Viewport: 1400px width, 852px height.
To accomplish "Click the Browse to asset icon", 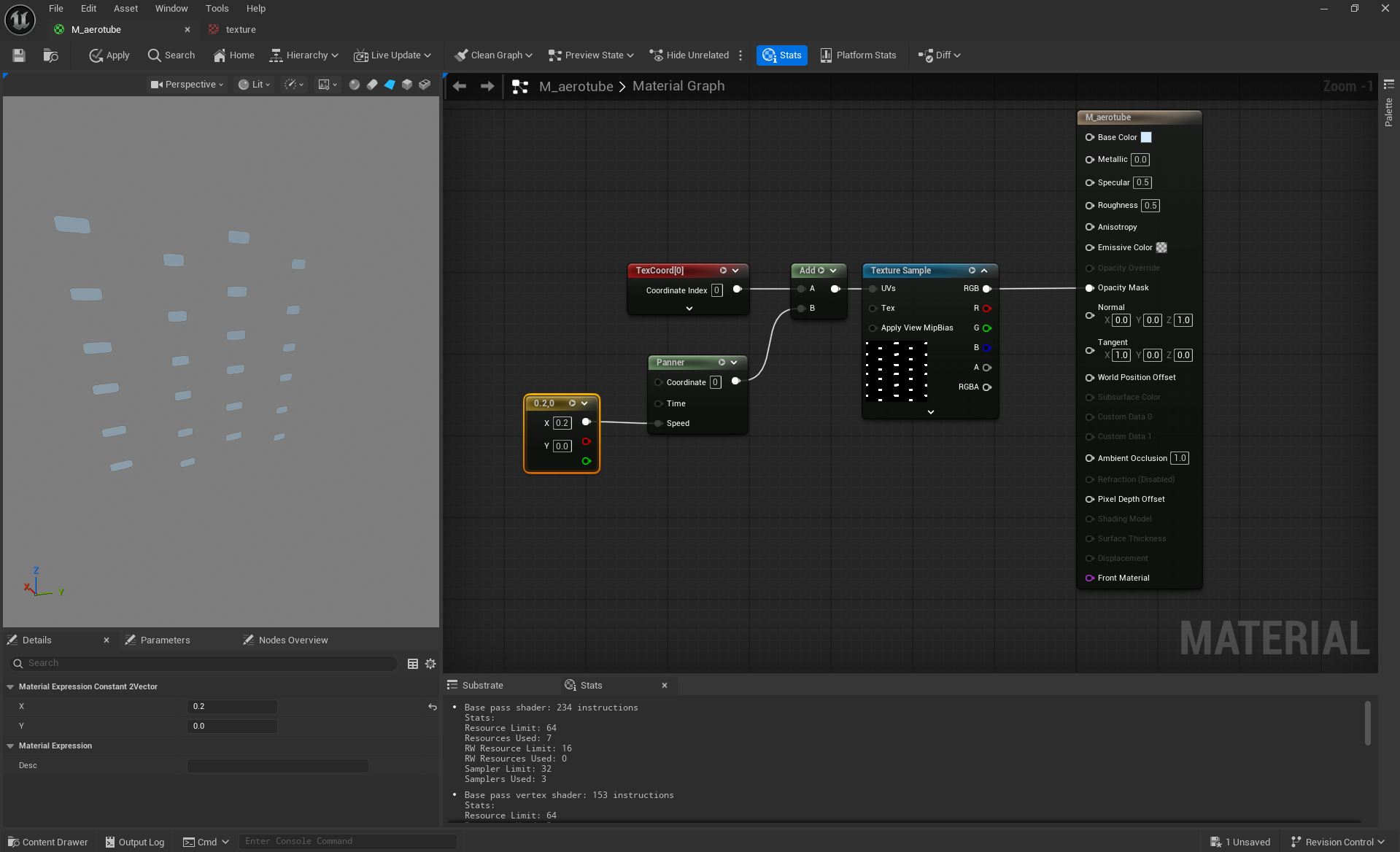I will click(x=50, y=55).
